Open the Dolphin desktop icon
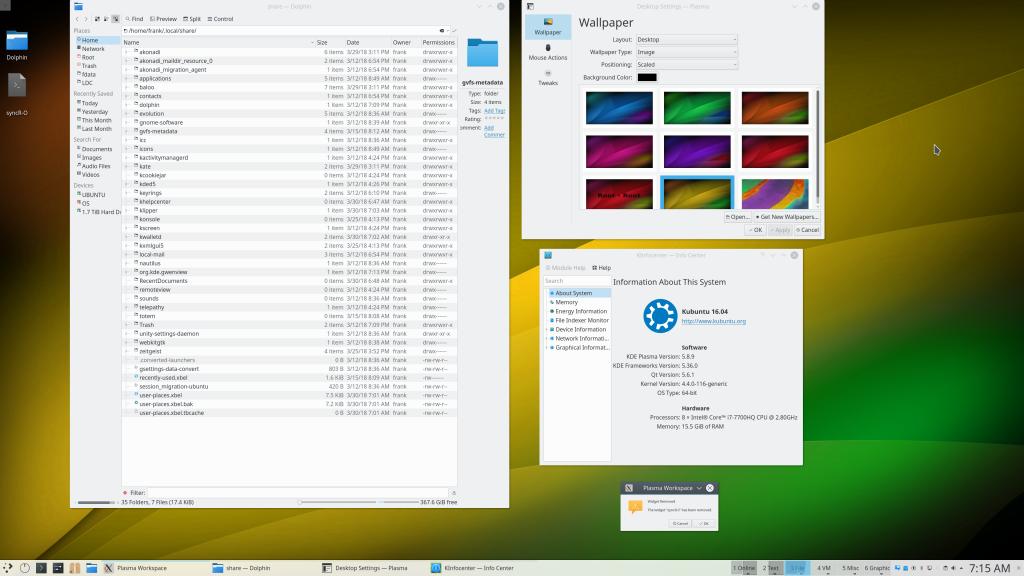The image size is (1024, 576). tap(17, 42)
